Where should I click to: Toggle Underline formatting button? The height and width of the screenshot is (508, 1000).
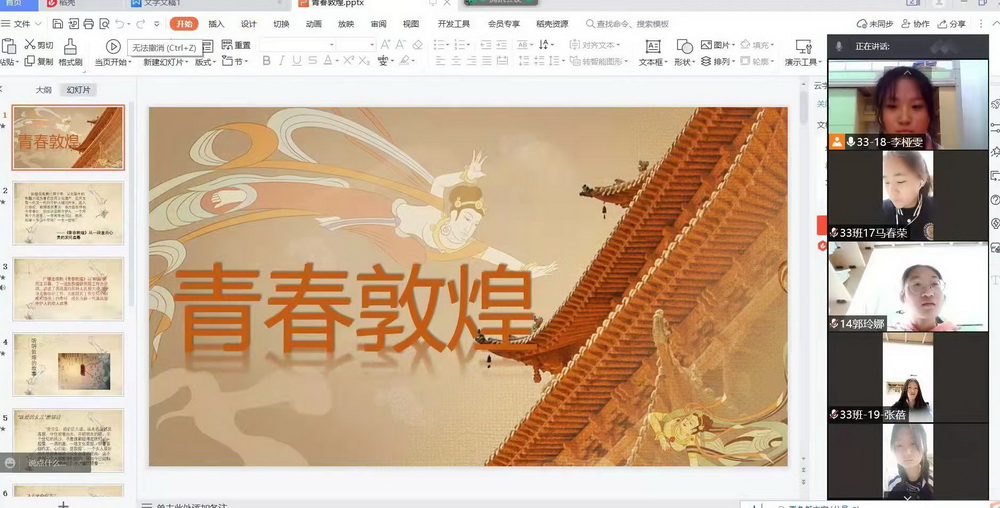tap(297, 62)
